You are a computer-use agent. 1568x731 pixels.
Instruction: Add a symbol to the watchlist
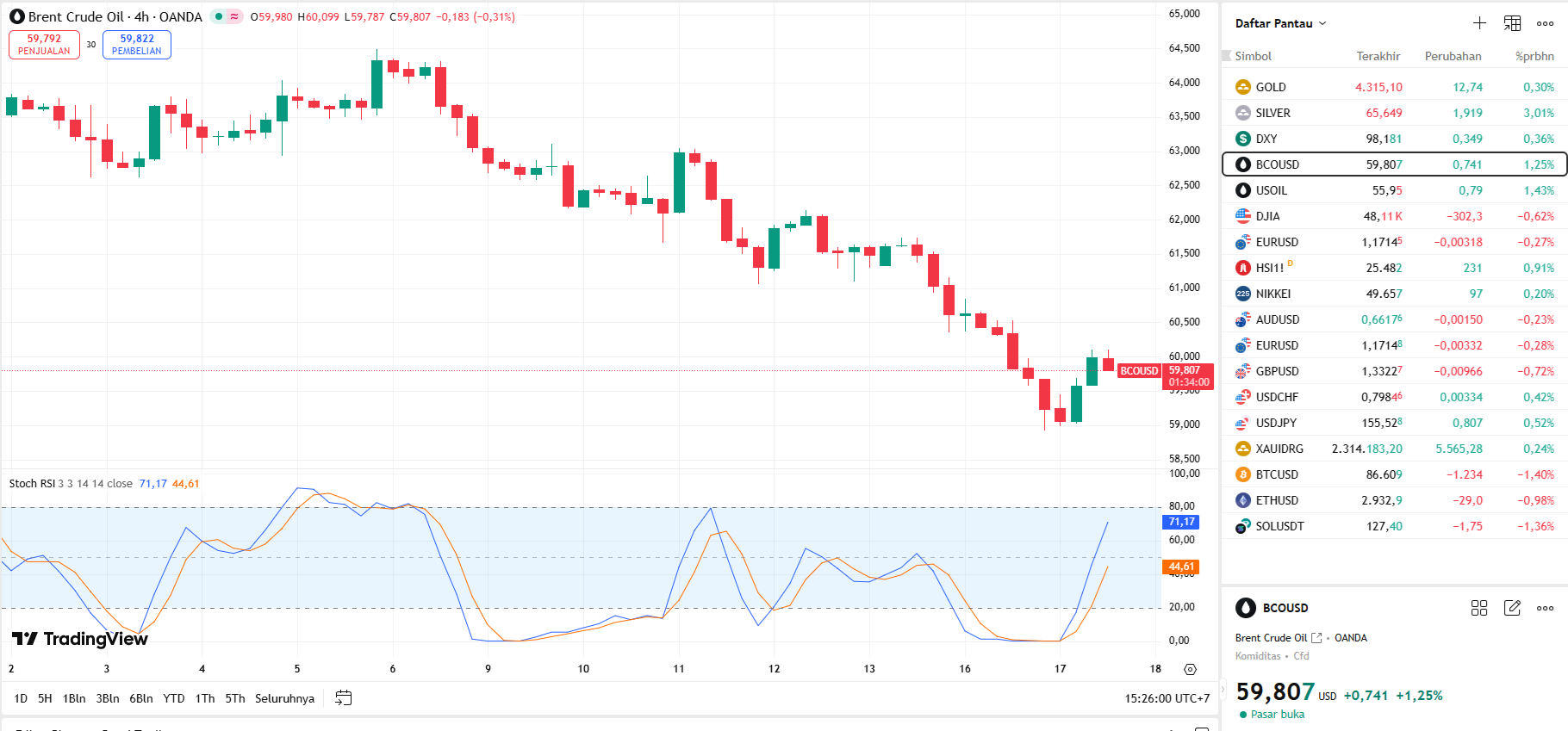[1479, 23]
